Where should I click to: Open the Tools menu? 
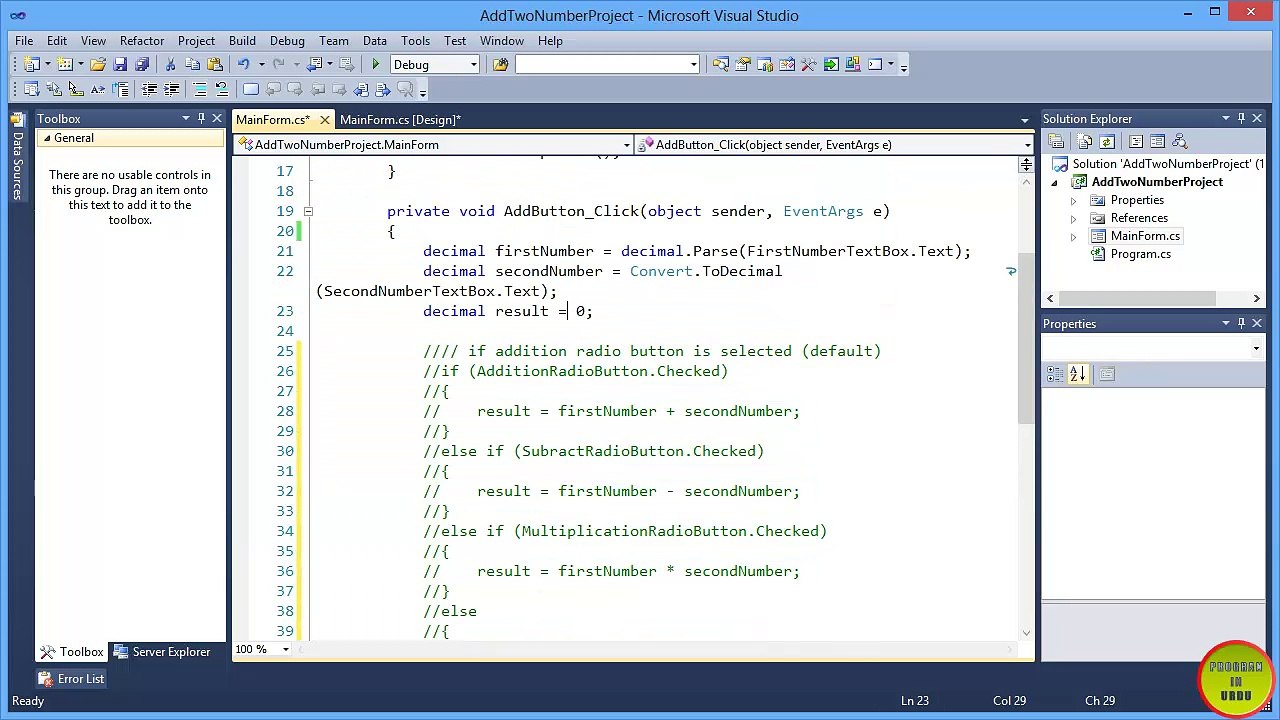[415, 41]
